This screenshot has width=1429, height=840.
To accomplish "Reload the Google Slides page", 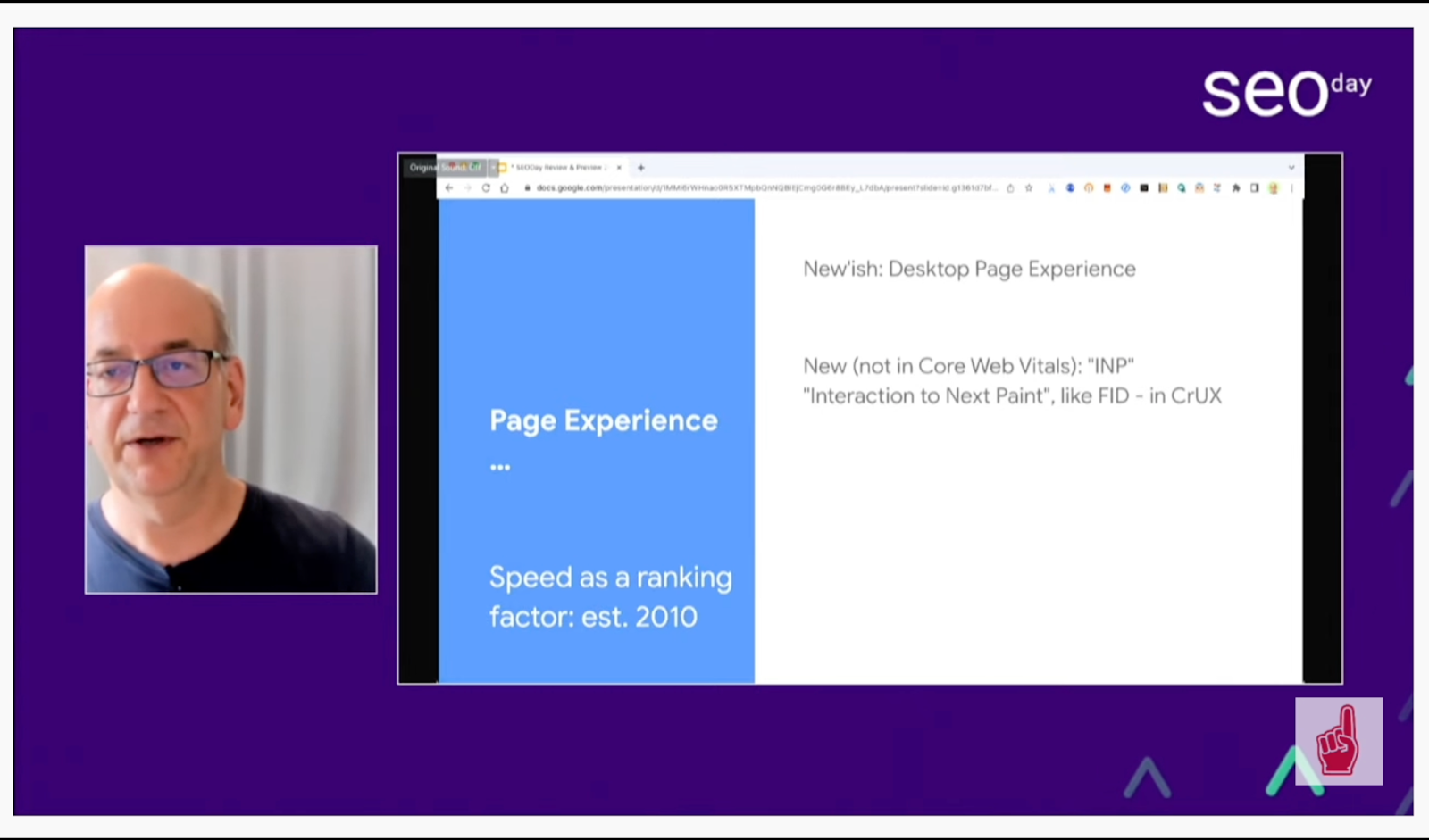I will (486, 188).
